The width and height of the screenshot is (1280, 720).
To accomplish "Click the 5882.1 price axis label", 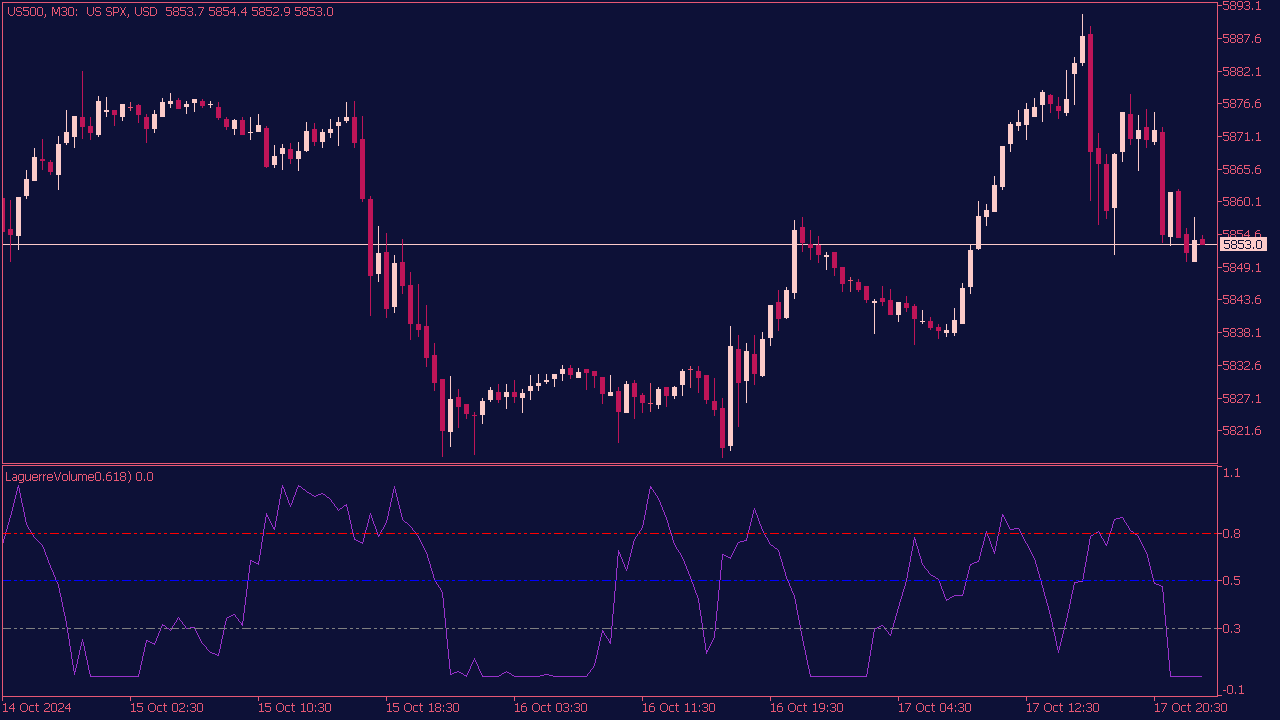I will point(1241,72).
